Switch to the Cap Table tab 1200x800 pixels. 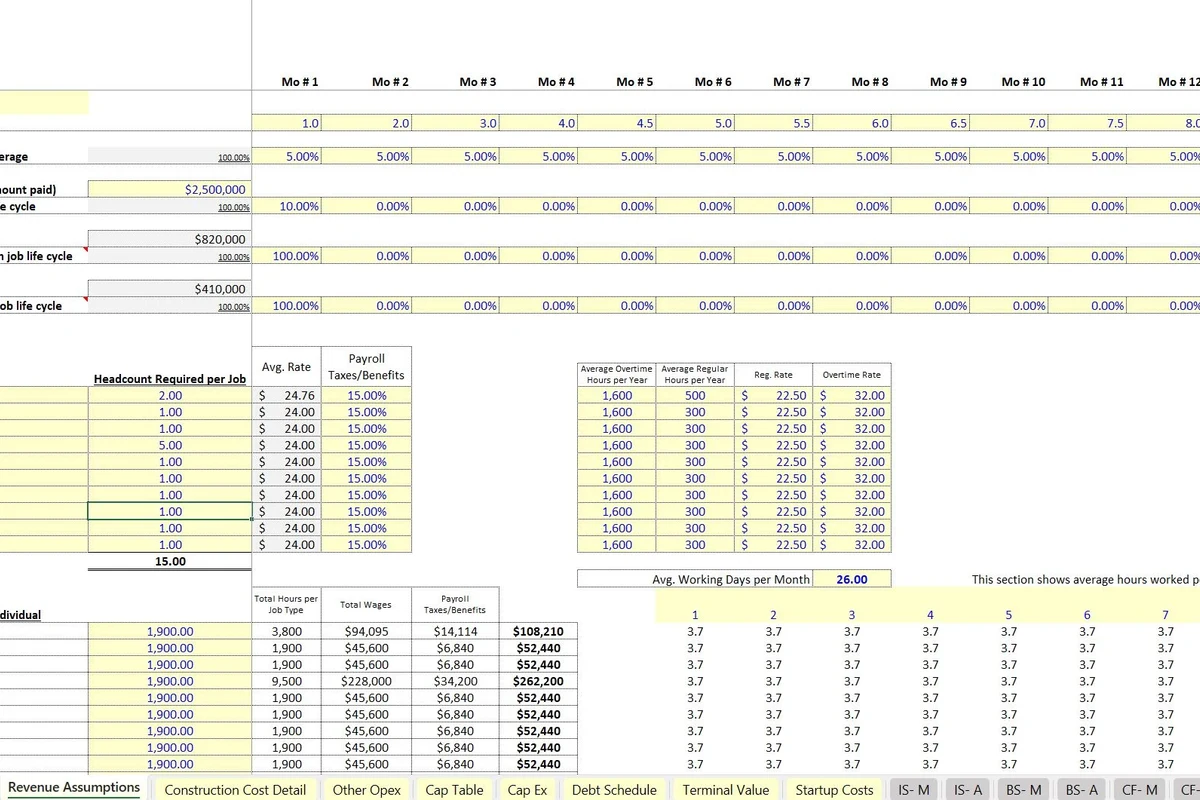(x=454, y=789)
